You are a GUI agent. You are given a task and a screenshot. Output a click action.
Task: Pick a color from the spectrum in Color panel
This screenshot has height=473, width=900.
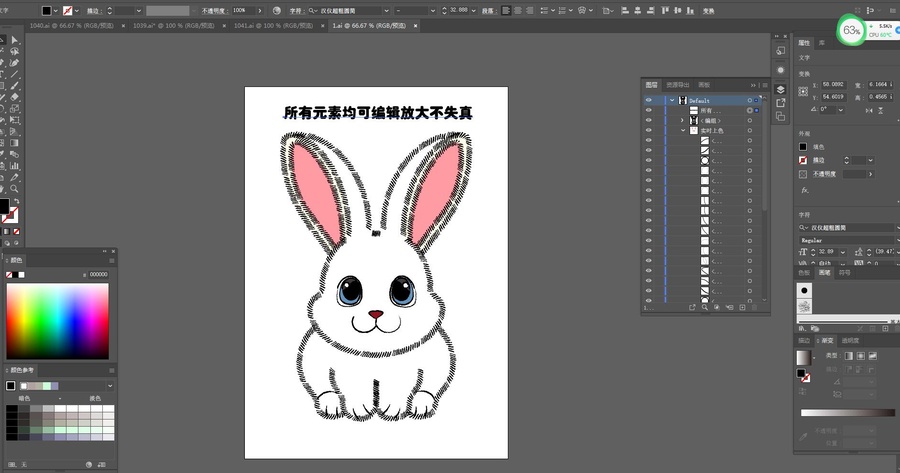click(x=57, y=321)
